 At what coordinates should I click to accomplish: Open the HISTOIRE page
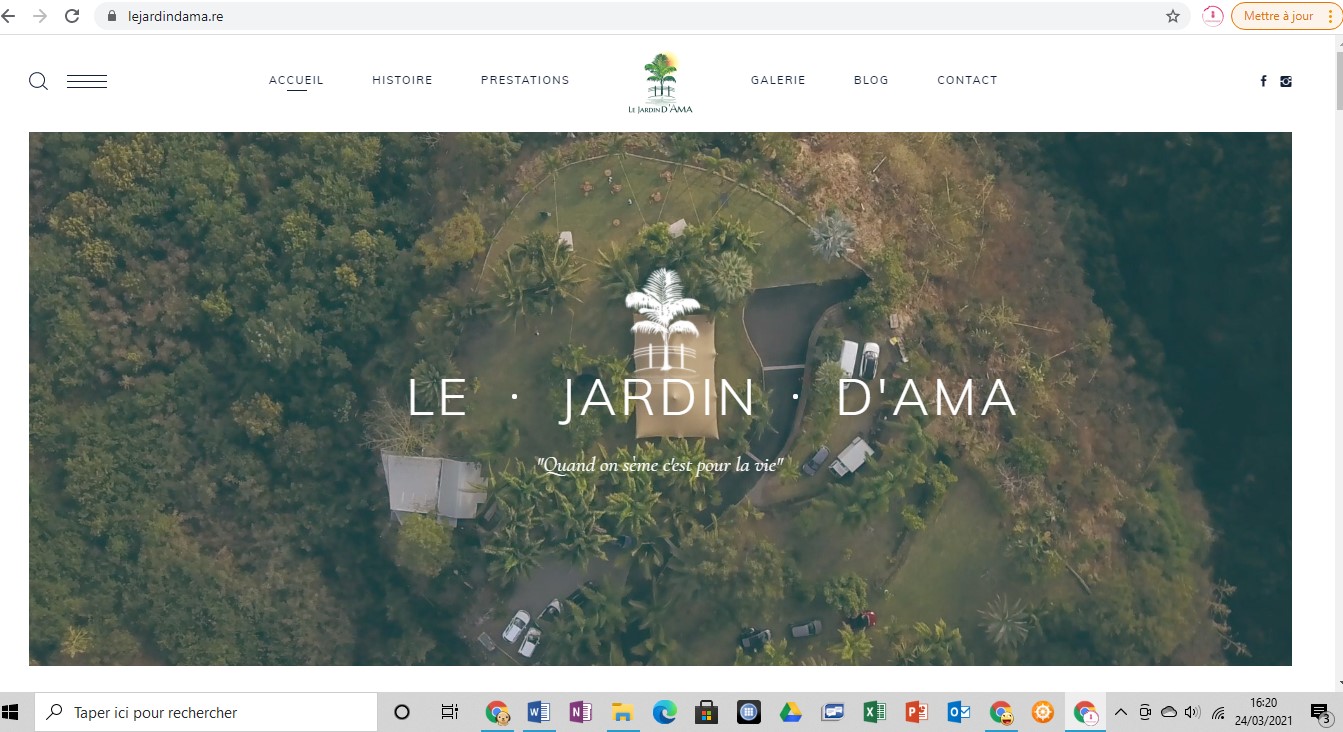point(402,80)
